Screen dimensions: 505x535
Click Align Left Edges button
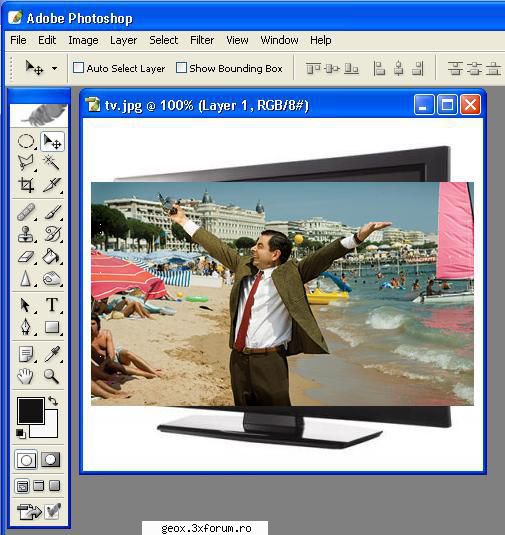coord(379,69)
